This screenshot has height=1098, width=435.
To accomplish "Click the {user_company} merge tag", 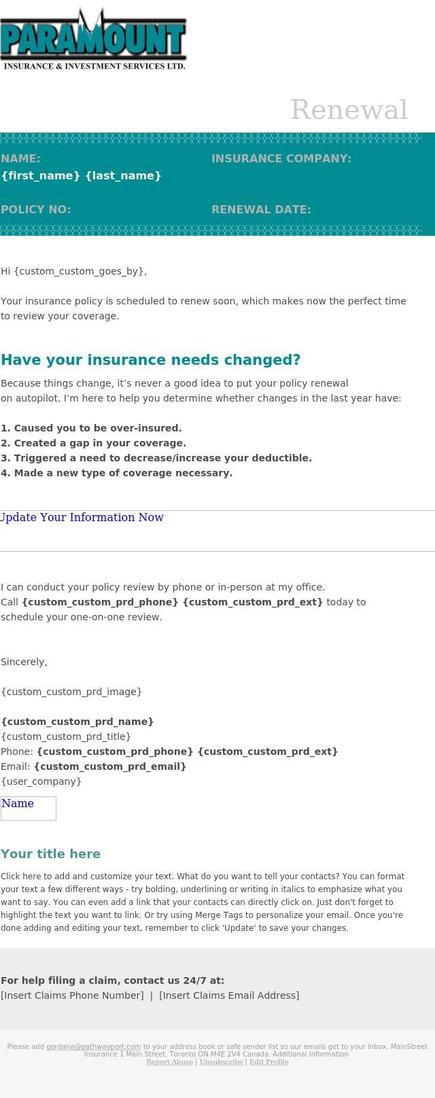I will coord(41,781).
